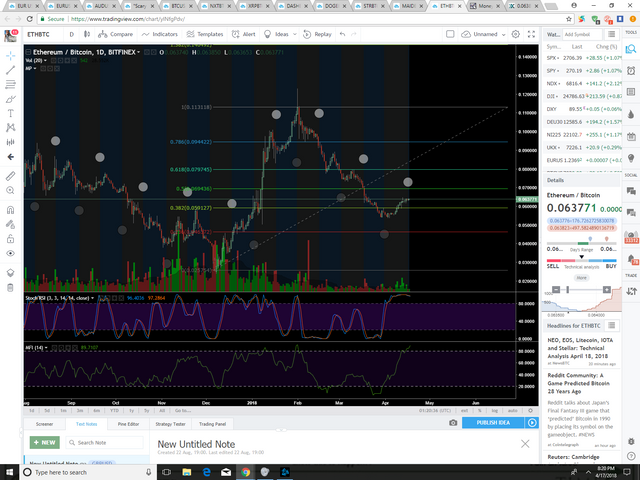Image resolution: width=640 pixels, height=480 pixels.
Task: Open watchlist list menu icon
Action: (611, 34)
